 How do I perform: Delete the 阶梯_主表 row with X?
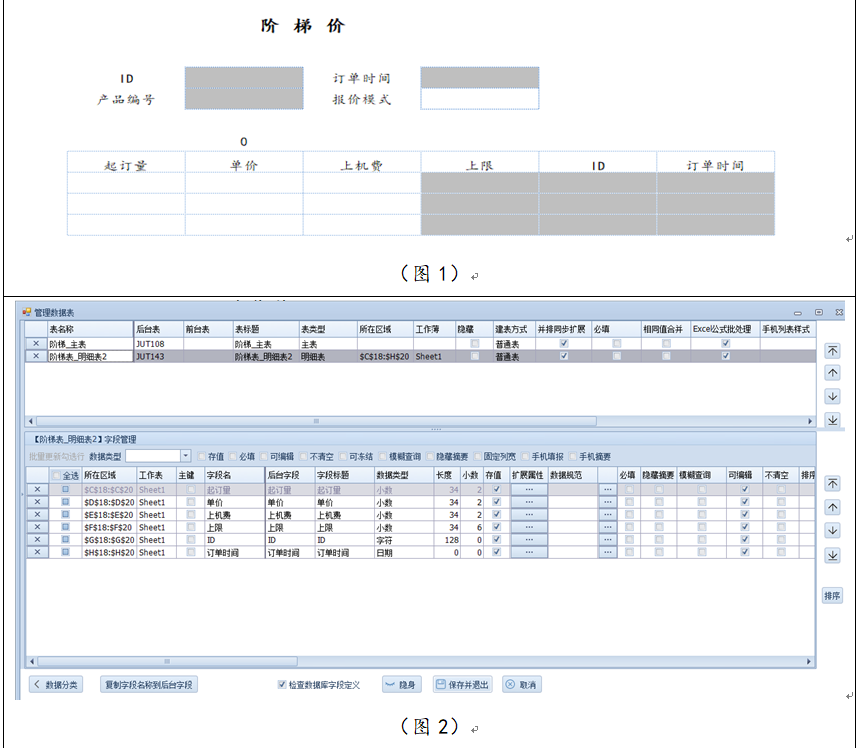point(36,343)
